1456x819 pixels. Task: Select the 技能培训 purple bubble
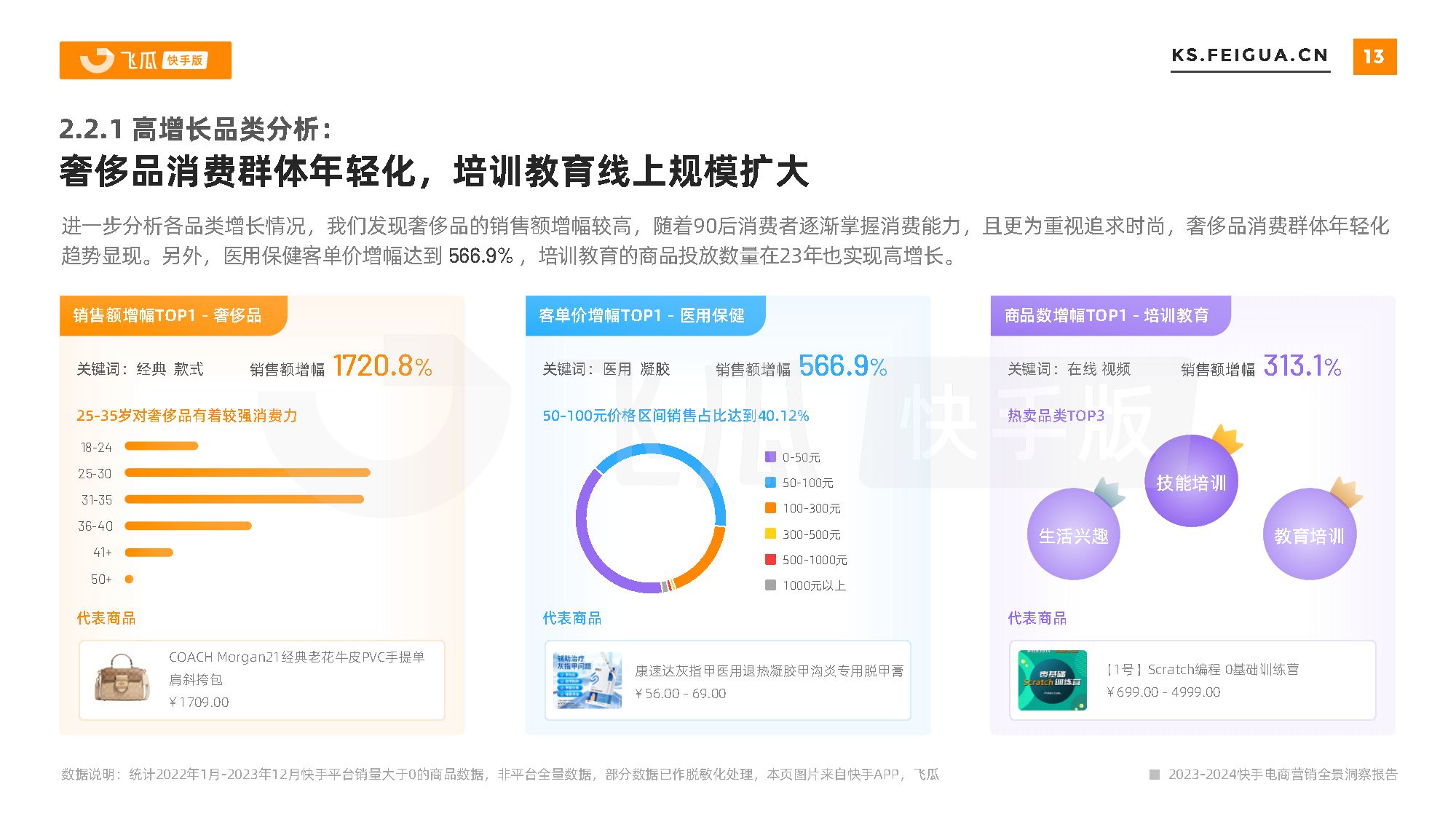pos(1192,480)
